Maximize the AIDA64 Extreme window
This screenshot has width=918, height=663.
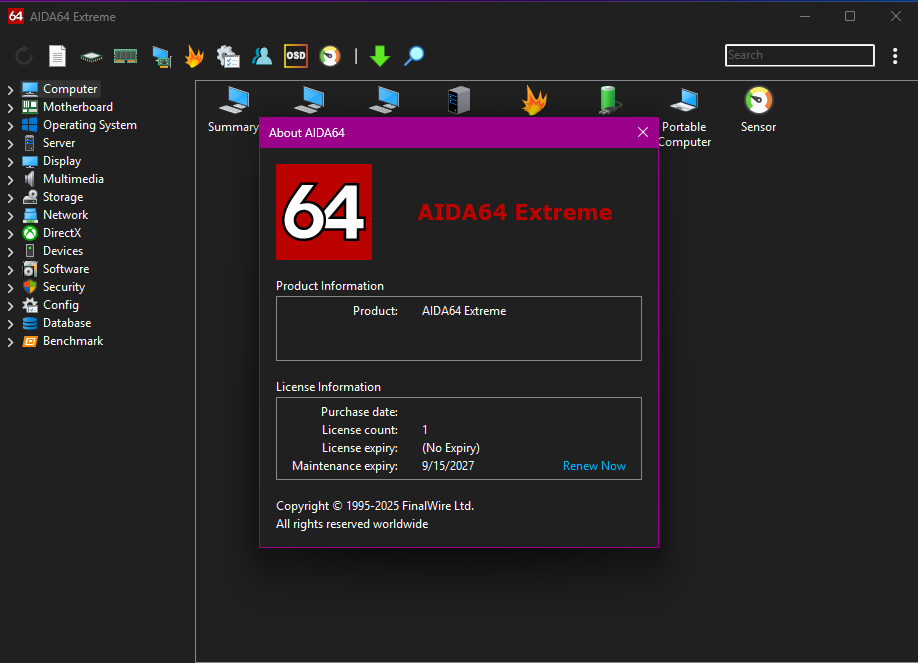point(850,16)
